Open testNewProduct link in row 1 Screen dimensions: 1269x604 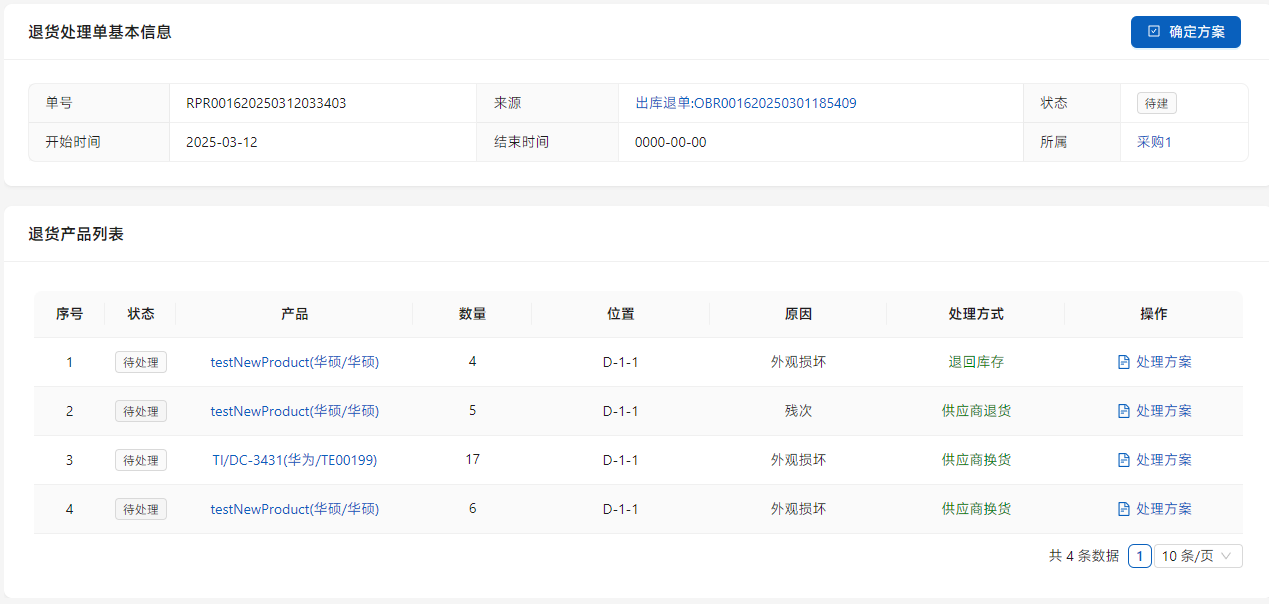click(295, 362)
